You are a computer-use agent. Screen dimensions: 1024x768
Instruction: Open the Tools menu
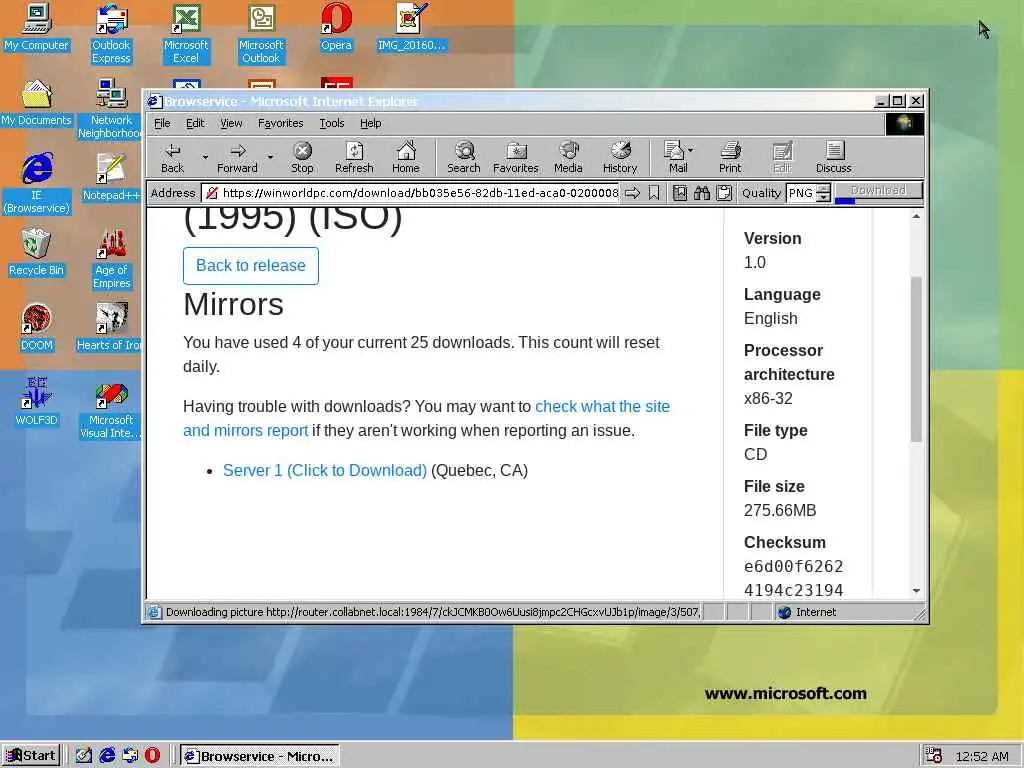[332, 123]
